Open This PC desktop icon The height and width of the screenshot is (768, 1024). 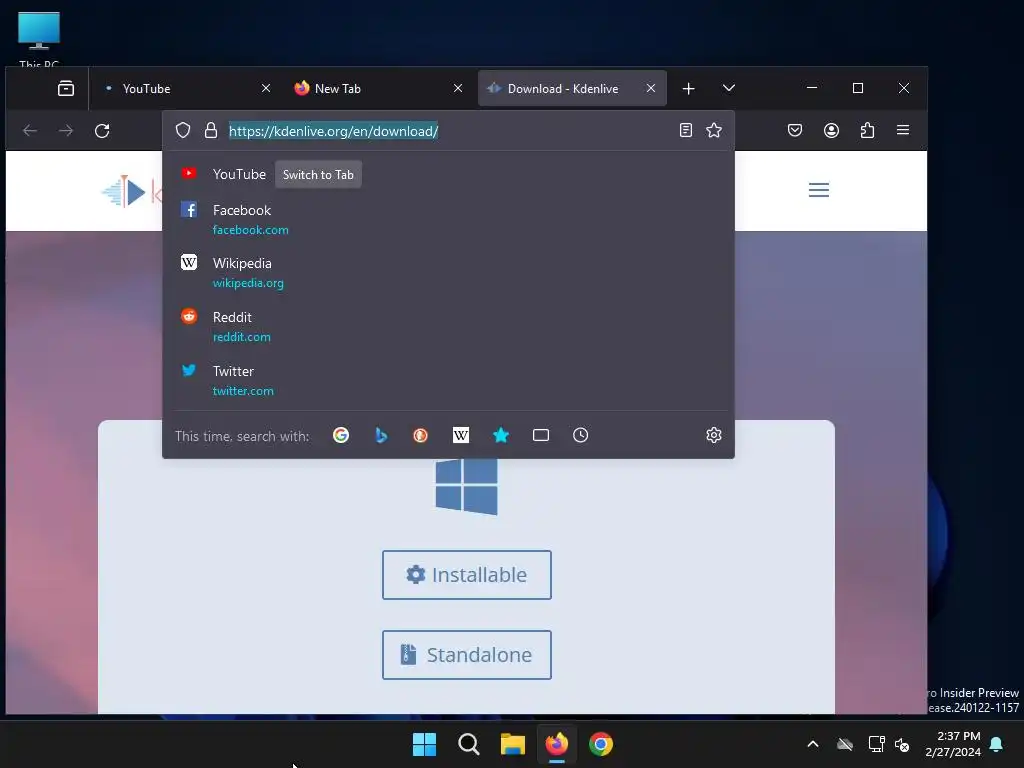click(x=39, y=39)
